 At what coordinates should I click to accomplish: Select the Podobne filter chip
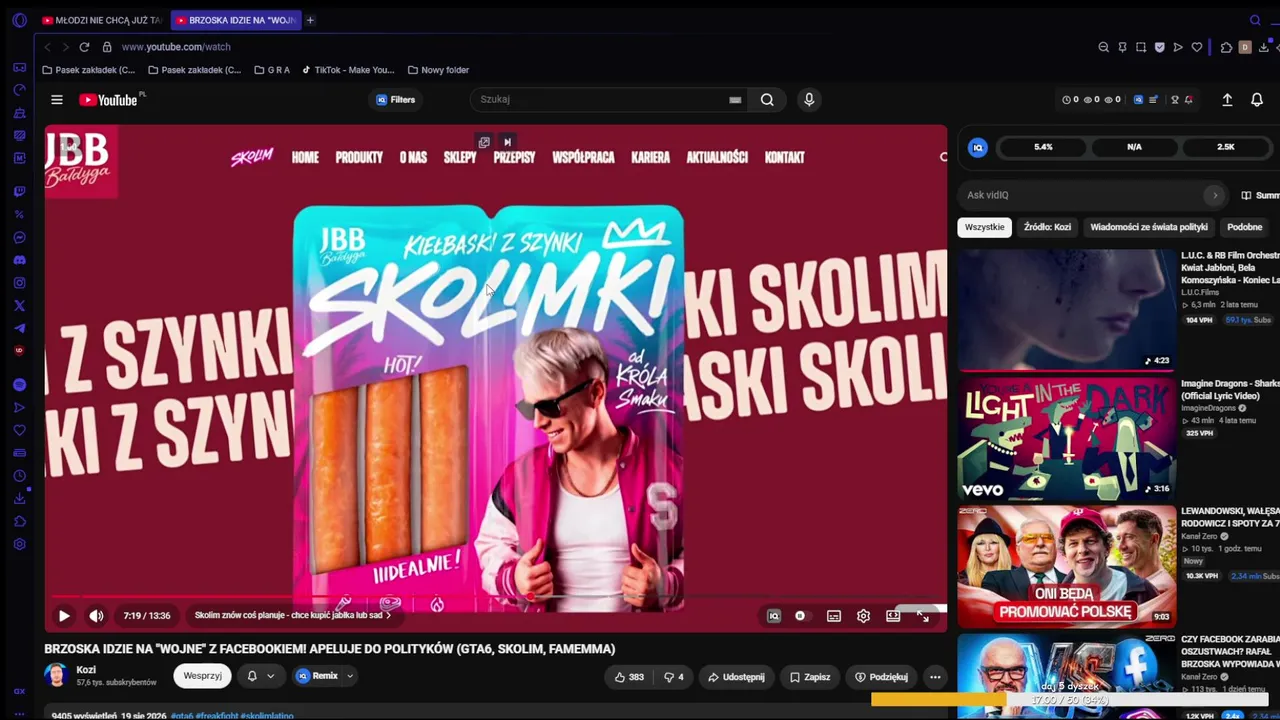click(1245, 227)
